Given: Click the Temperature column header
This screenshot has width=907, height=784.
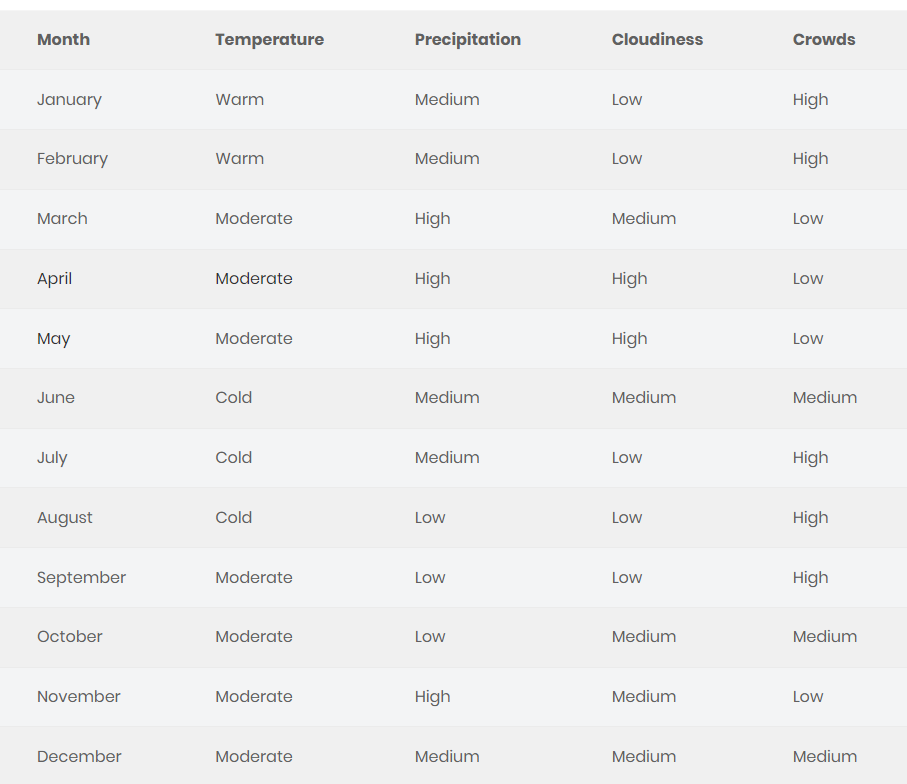Looking at the screenshot, I should pos(269,40).
